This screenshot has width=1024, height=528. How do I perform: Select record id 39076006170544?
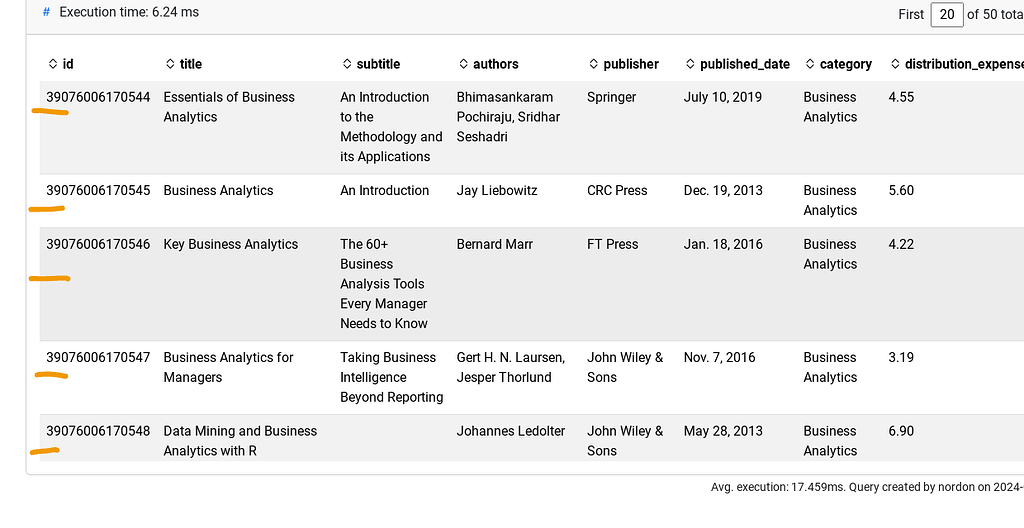98,97
